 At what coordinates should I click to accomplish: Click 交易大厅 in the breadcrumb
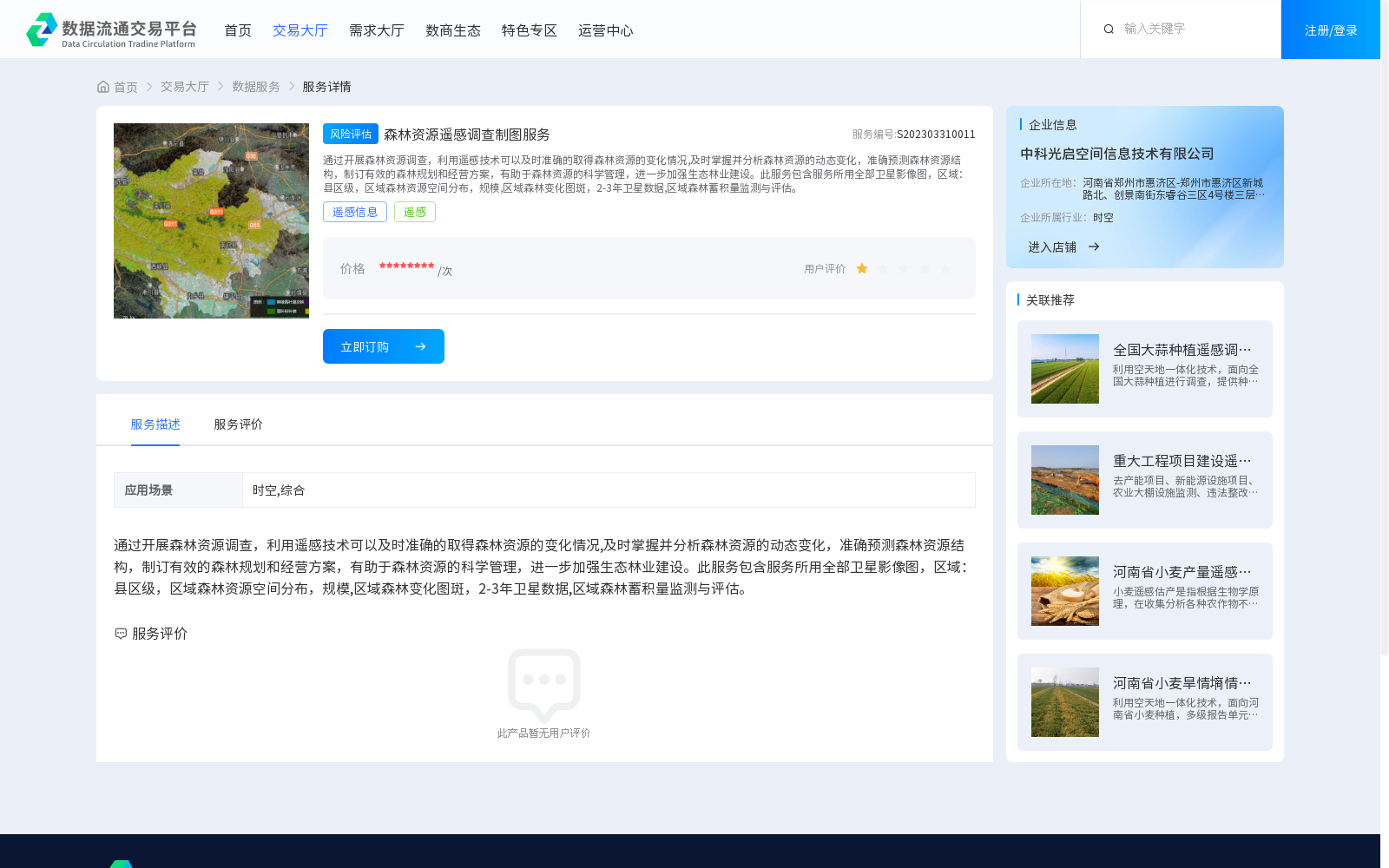(x=185, y=87)
